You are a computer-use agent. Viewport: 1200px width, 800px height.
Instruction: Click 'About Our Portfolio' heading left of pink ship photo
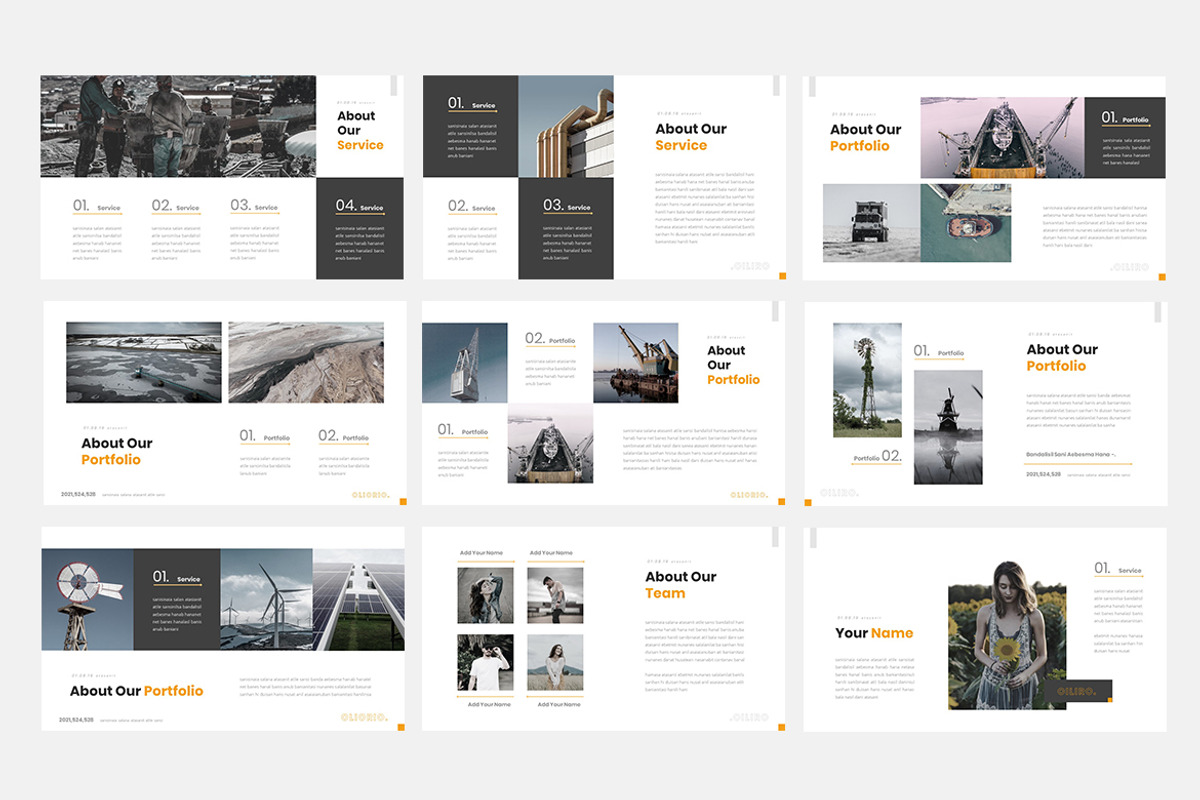pos(865,137)
